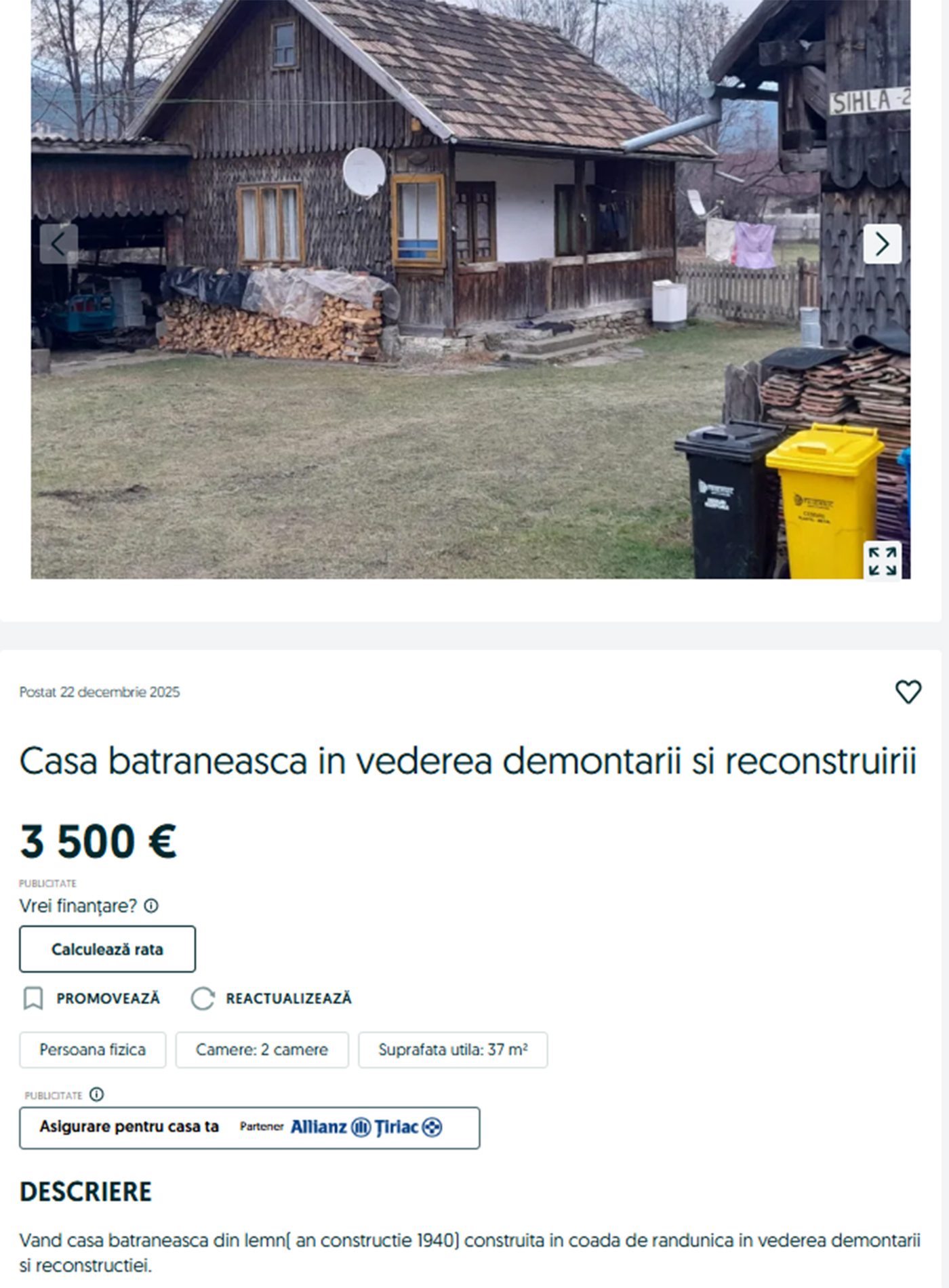
Task: Click the info icon next to Publicitate
Action: (97, 1094)
